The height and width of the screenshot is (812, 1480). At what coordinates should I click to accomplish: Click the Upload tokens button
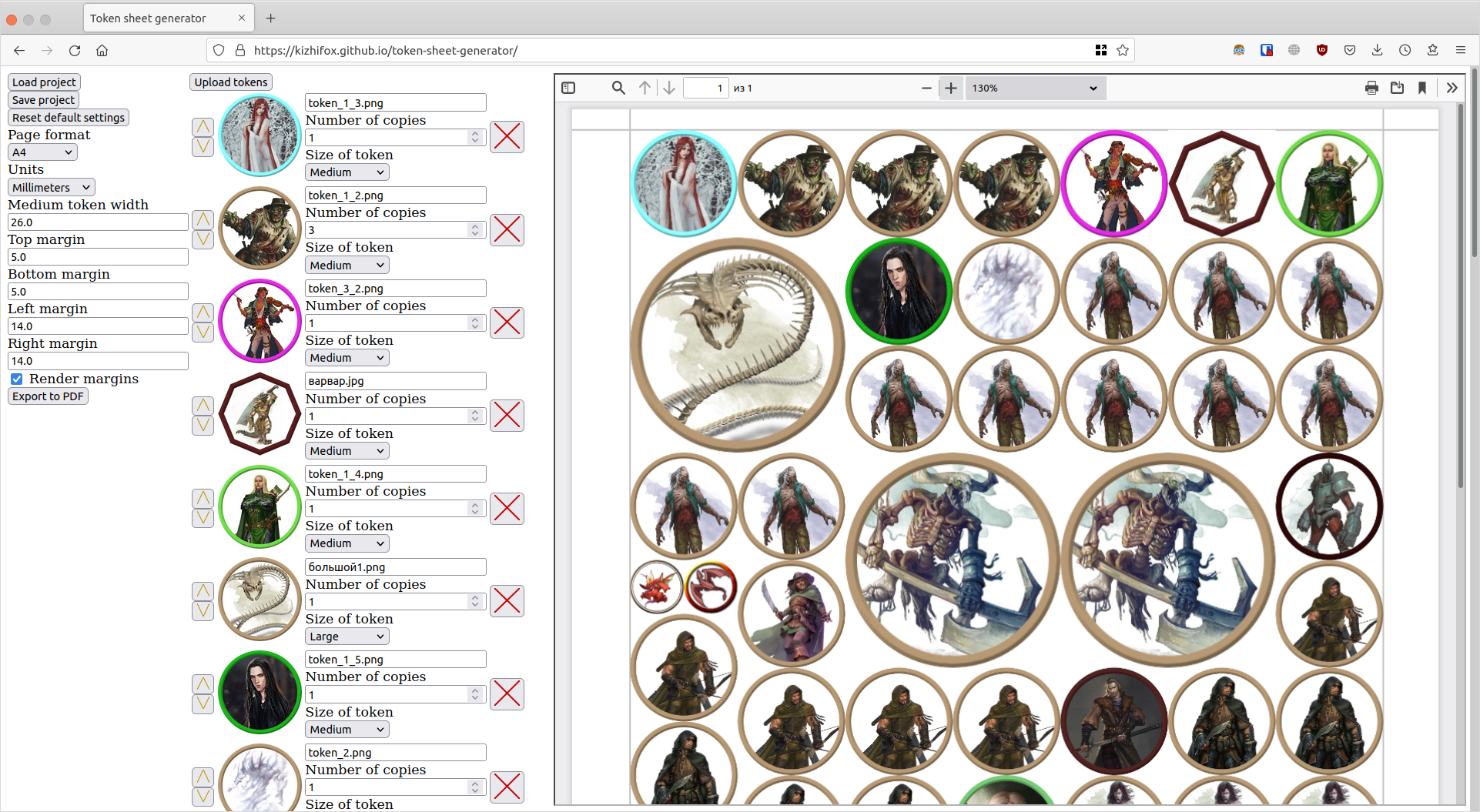pyautogui.click(x=231, y=82)
